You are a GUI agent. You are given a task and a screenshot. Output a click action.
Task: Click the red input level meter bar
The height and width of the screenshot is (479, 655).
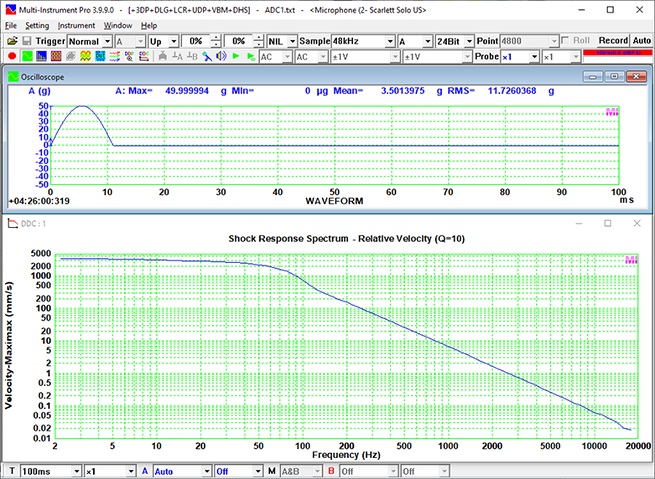[618, 52]
